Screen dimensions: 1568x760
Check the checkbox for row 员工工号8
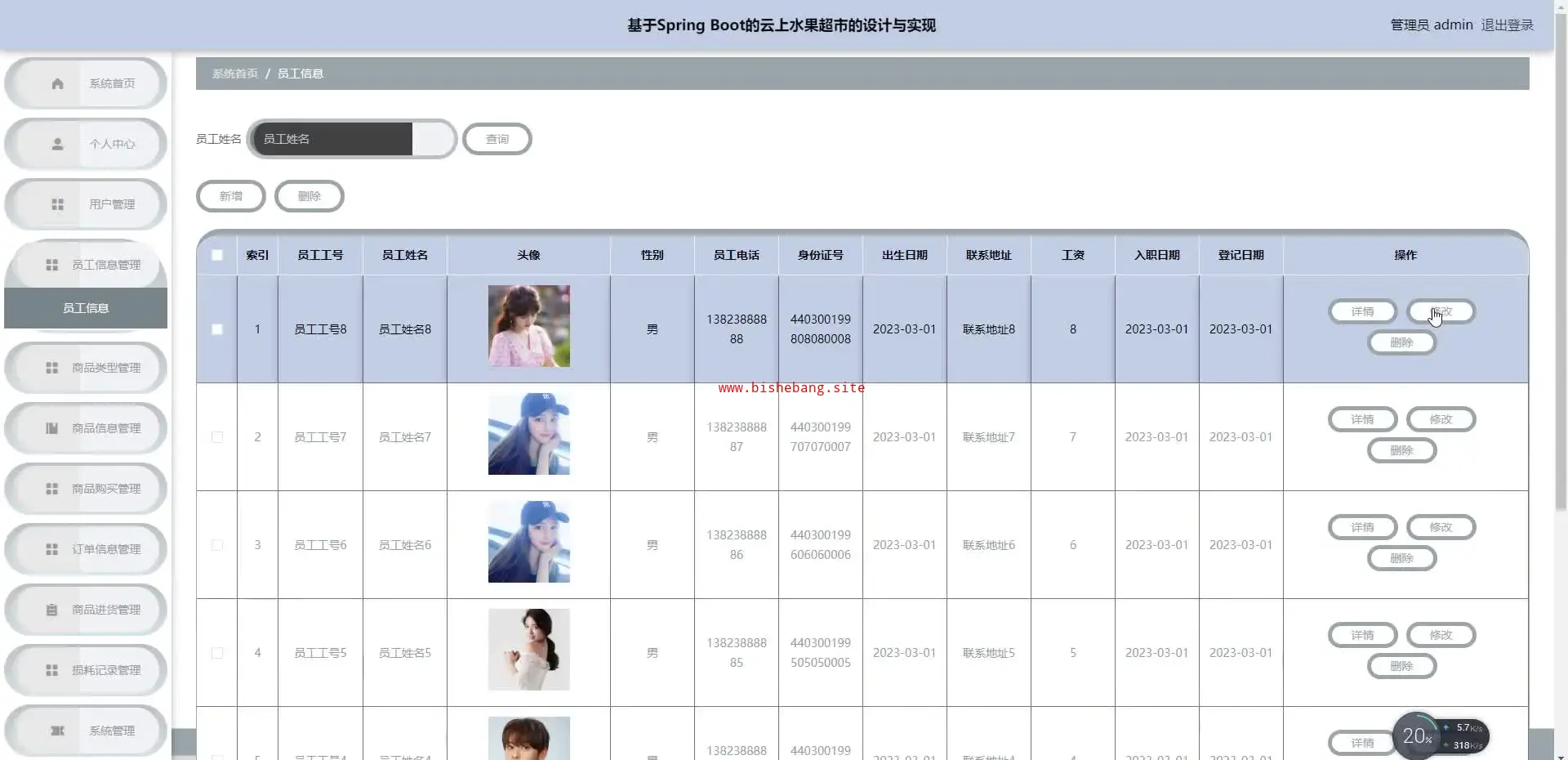pyautogui.click(x=217, y=329)
